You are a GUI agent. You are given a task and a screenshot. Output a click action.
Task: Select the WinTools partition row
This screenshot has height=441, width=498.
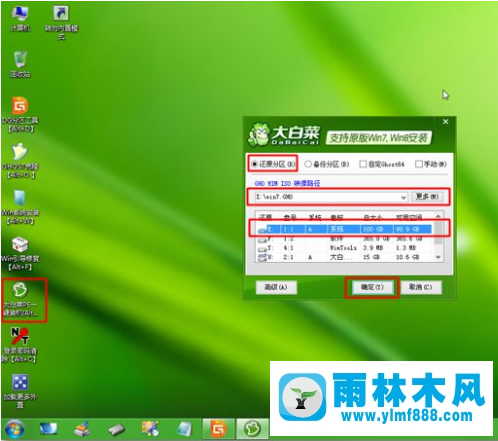pyautogui.click(x=345, y=248)
